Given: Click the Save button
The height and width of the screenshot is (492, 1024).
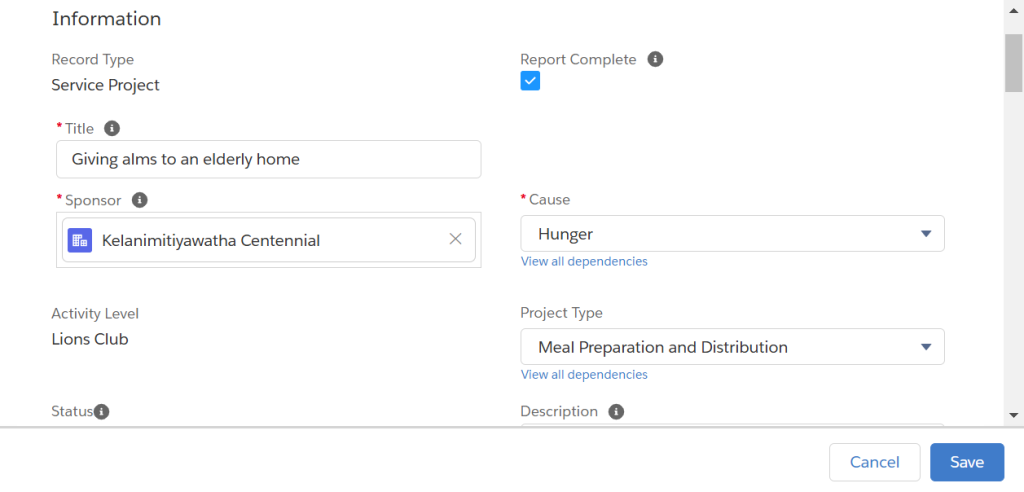Looking at the screenshot, I should (967, 462).
